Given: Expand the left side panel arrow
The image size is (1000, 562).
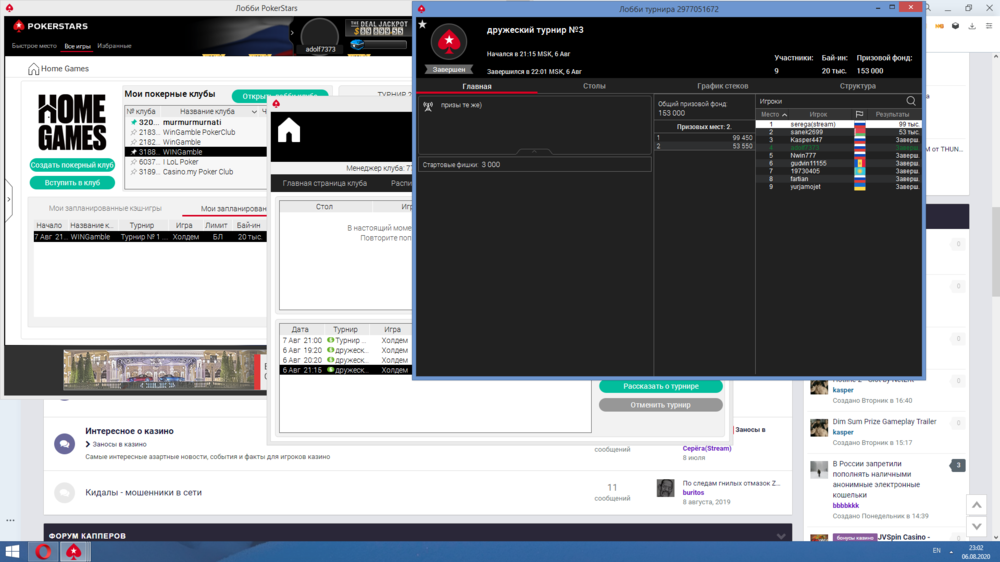Looking at the screenshot, I should point(9,200).
